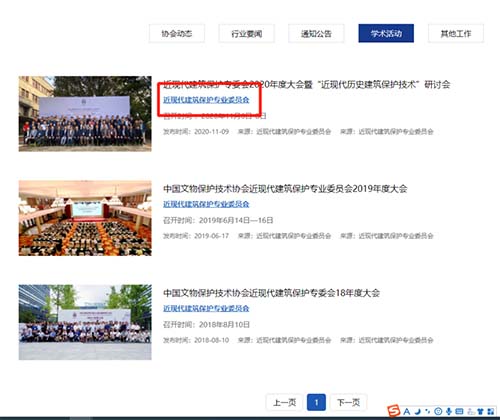Toggle half-width moon icon in Sogou toolbar
The image size is (500, 420).
click(418, 411)
